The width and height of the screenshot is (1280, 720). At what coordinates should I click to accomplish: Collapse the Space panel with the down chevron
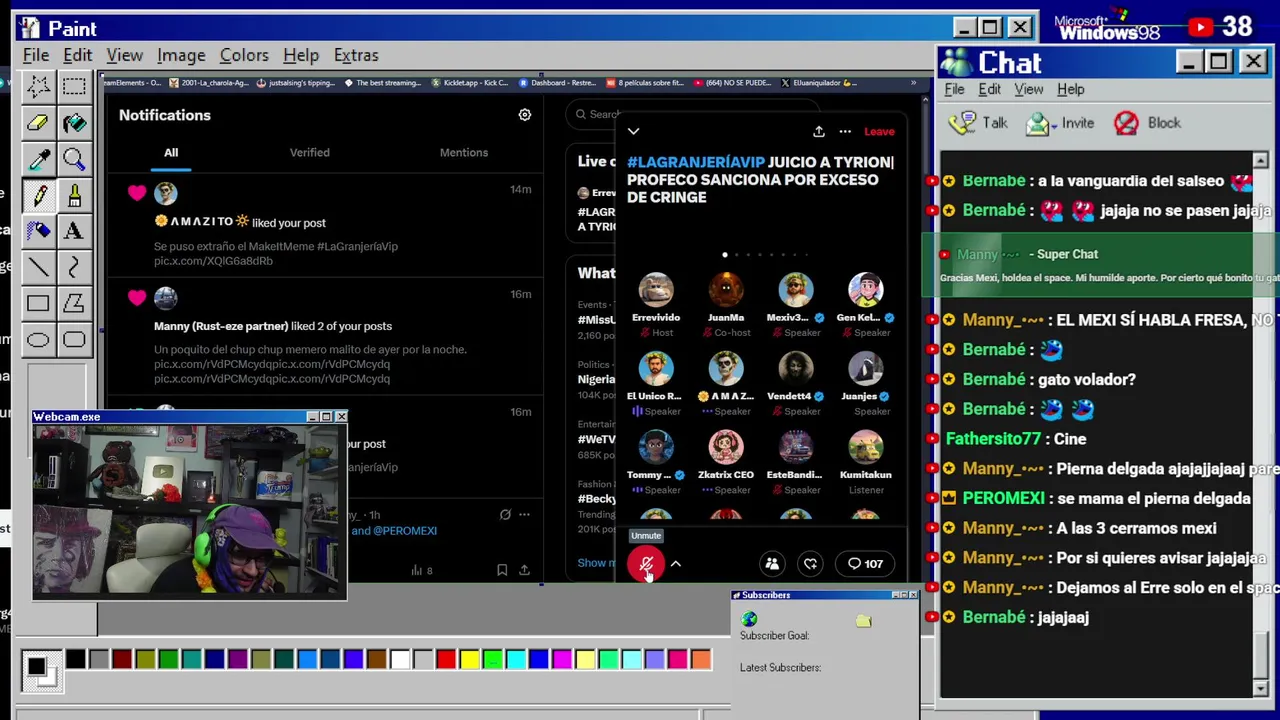pos(633,131)
